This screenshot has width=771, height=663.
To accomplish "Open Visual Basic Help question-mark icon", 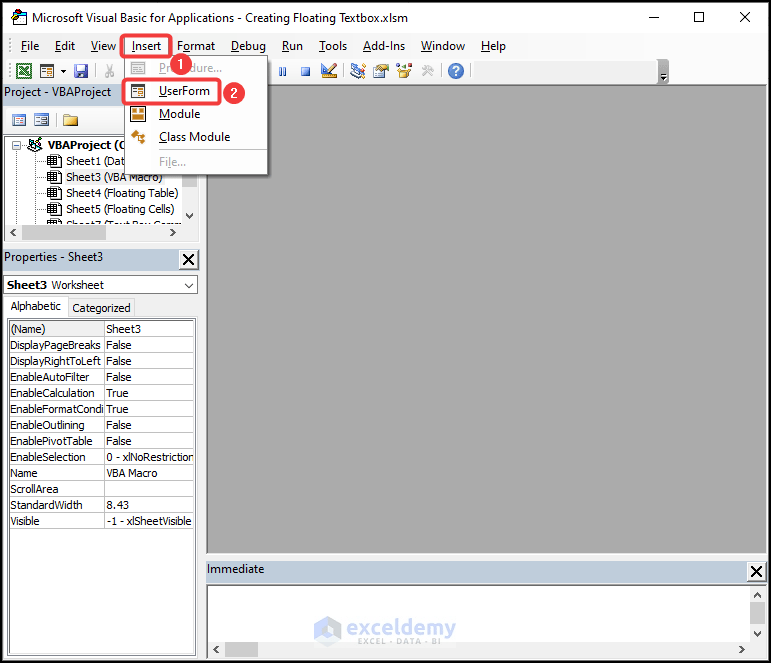I will [x=456, y=71].
